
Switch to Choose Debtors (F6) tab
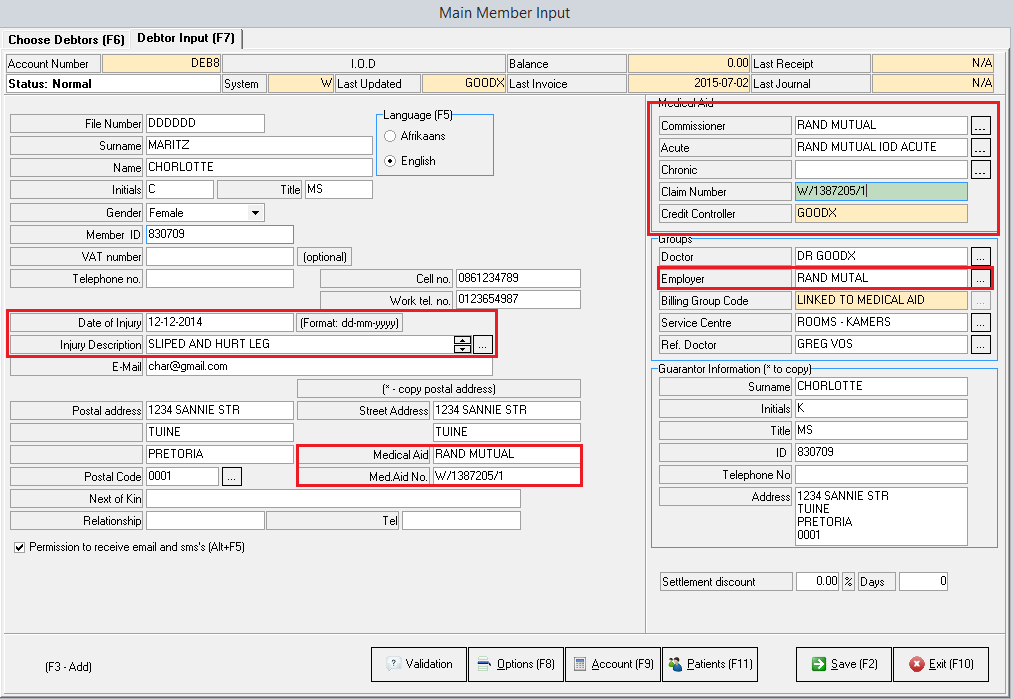(x=66, y=39)
